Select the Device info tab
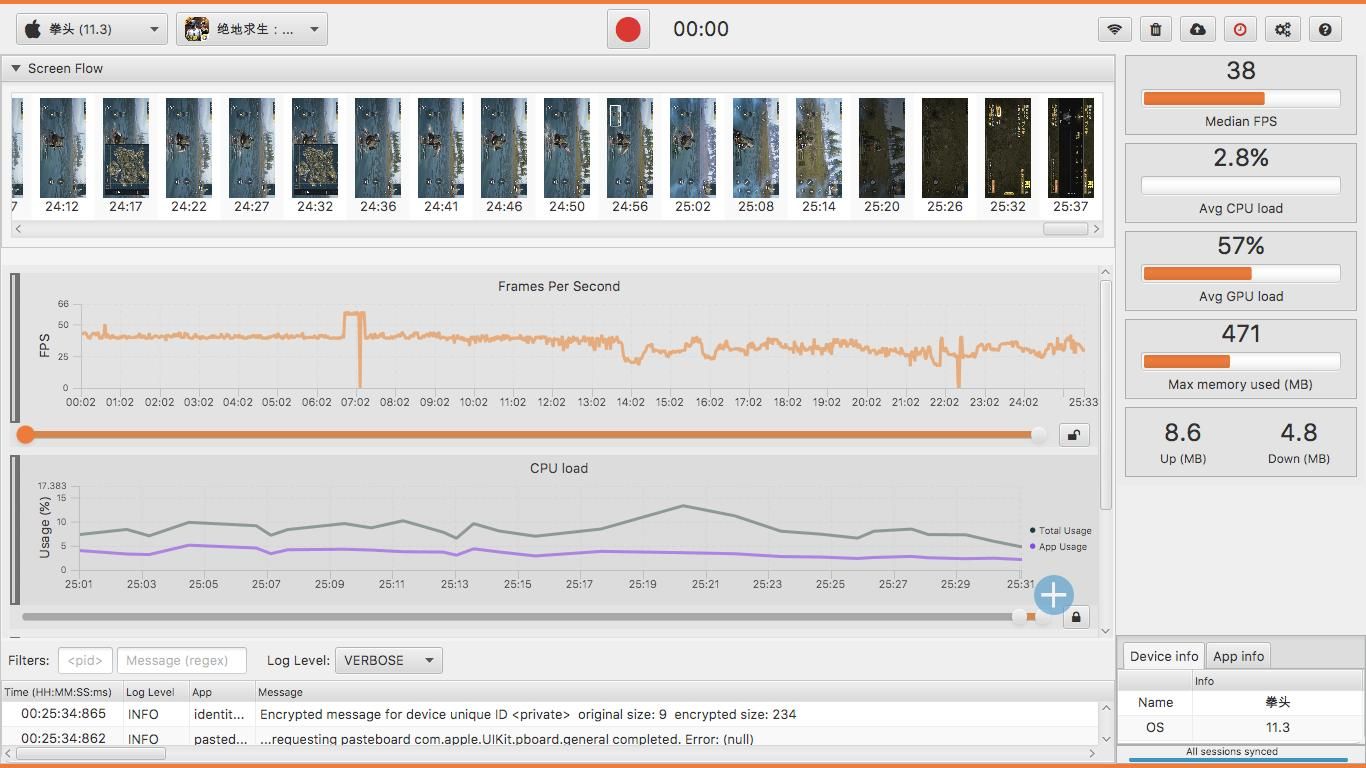This screenshot has width=1366, height=768. 1163,656
